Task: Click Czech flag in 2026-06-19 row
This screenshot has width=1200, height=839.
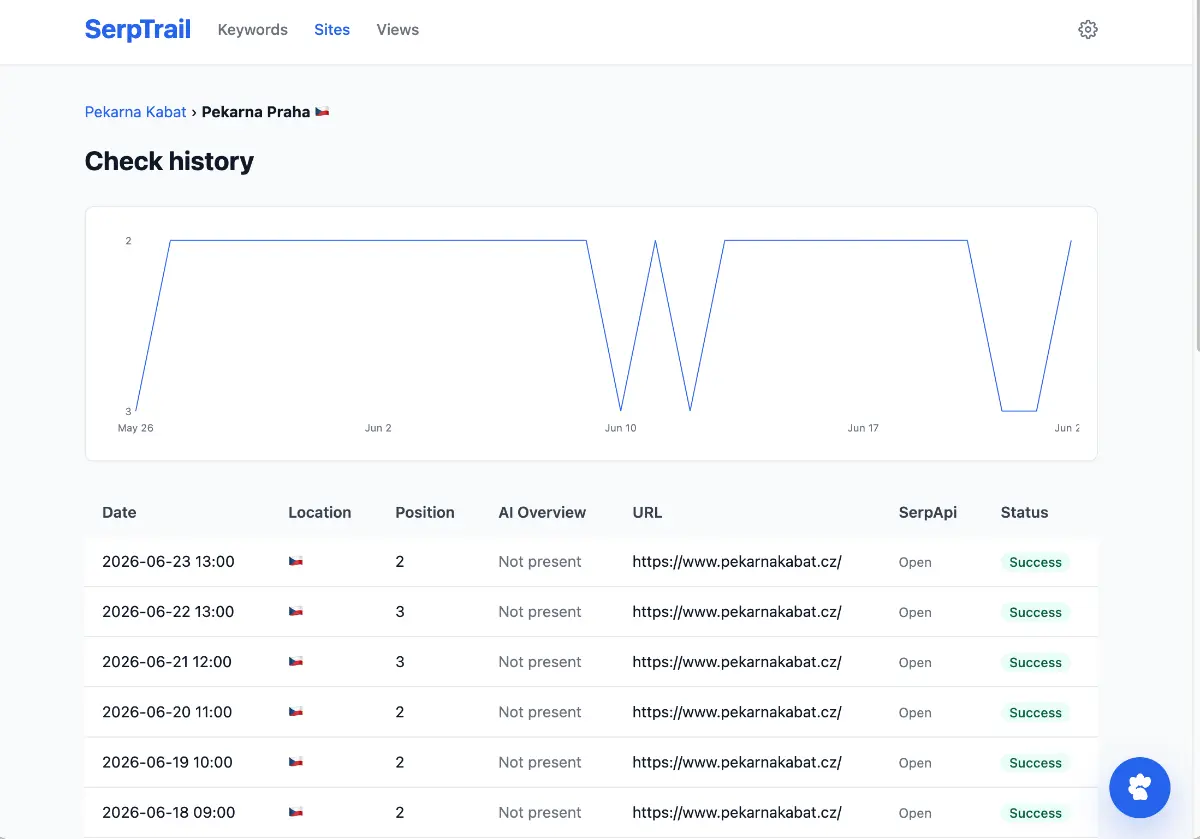Action: 296,762
